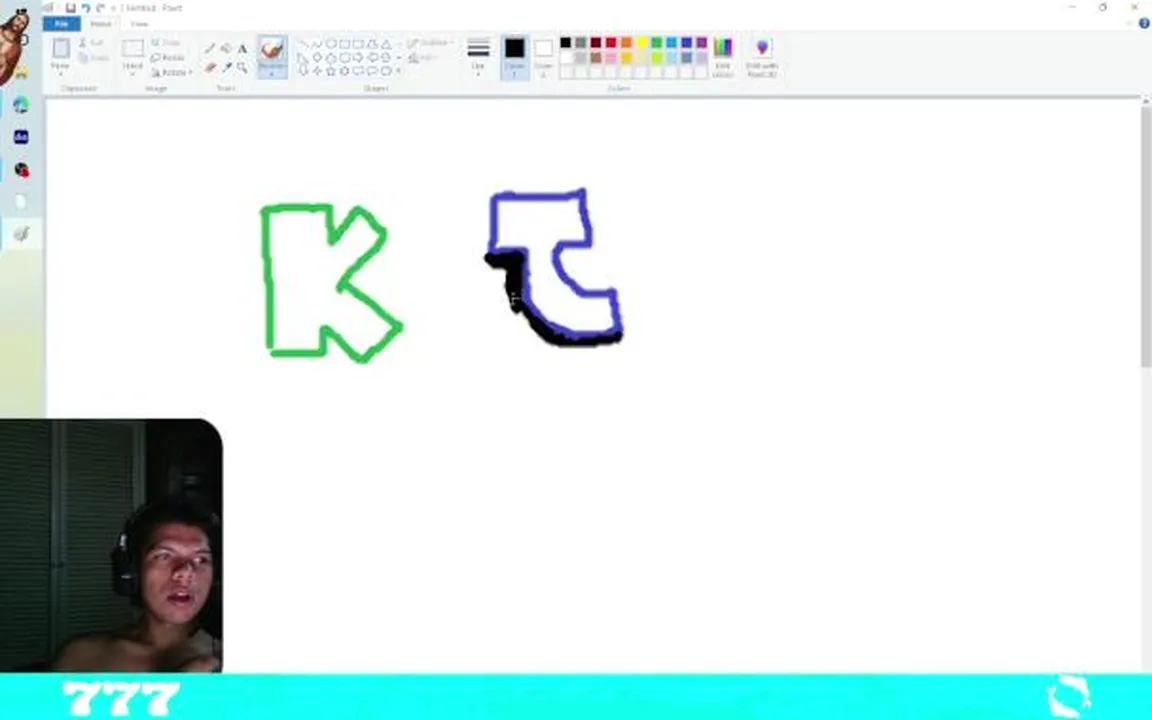Image resolution: width=1152 pixels, height=720 pixels.
Task: Click the Resize button in Image group
Action: coord(168,57)
